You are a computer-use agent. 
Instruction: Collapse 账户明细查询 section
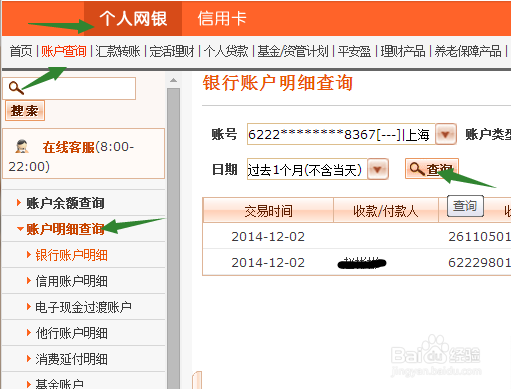coord(66,229)
